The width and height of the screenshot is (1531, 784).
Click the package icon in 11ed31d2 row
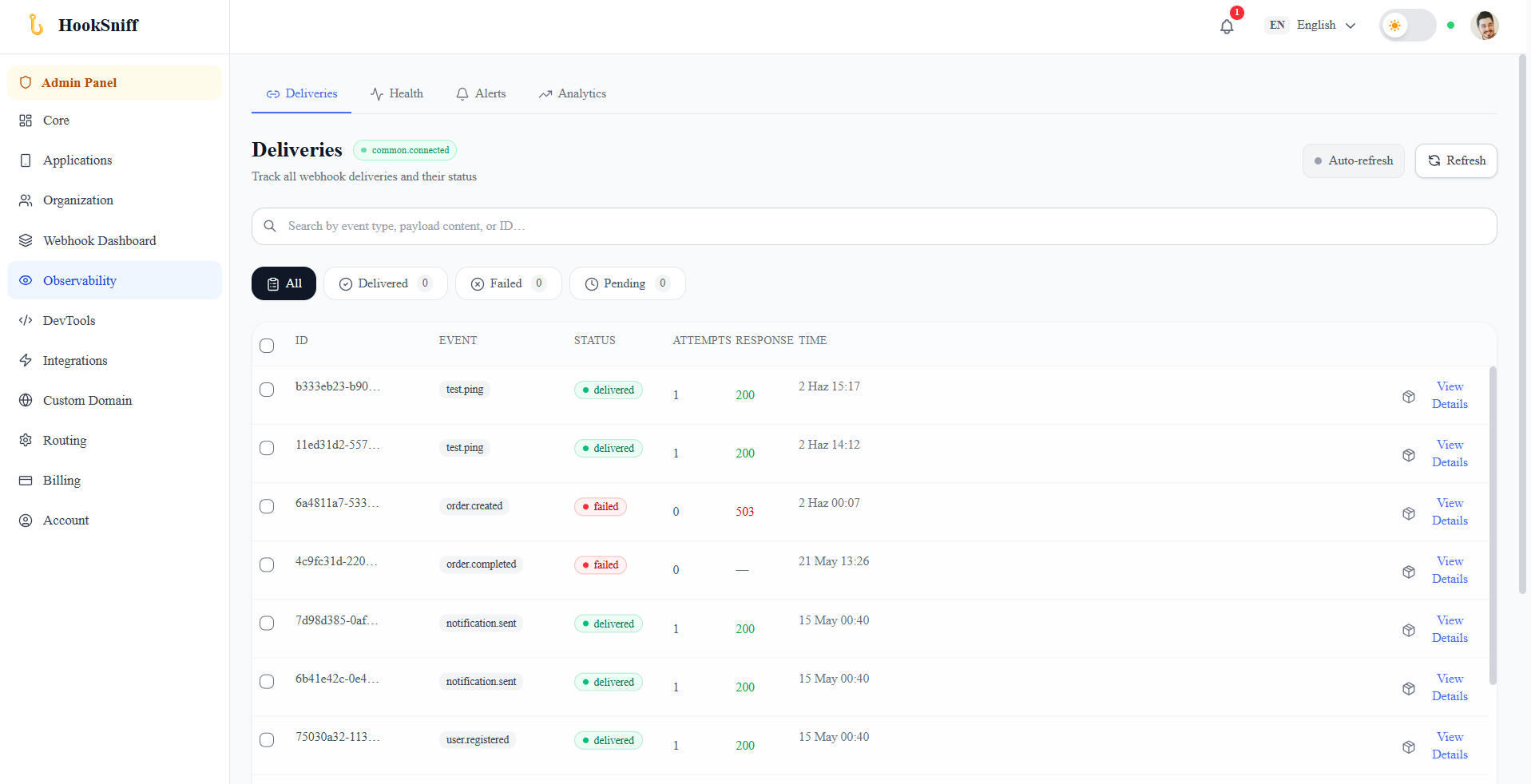pyautogui.click(x=1409, y=455)
